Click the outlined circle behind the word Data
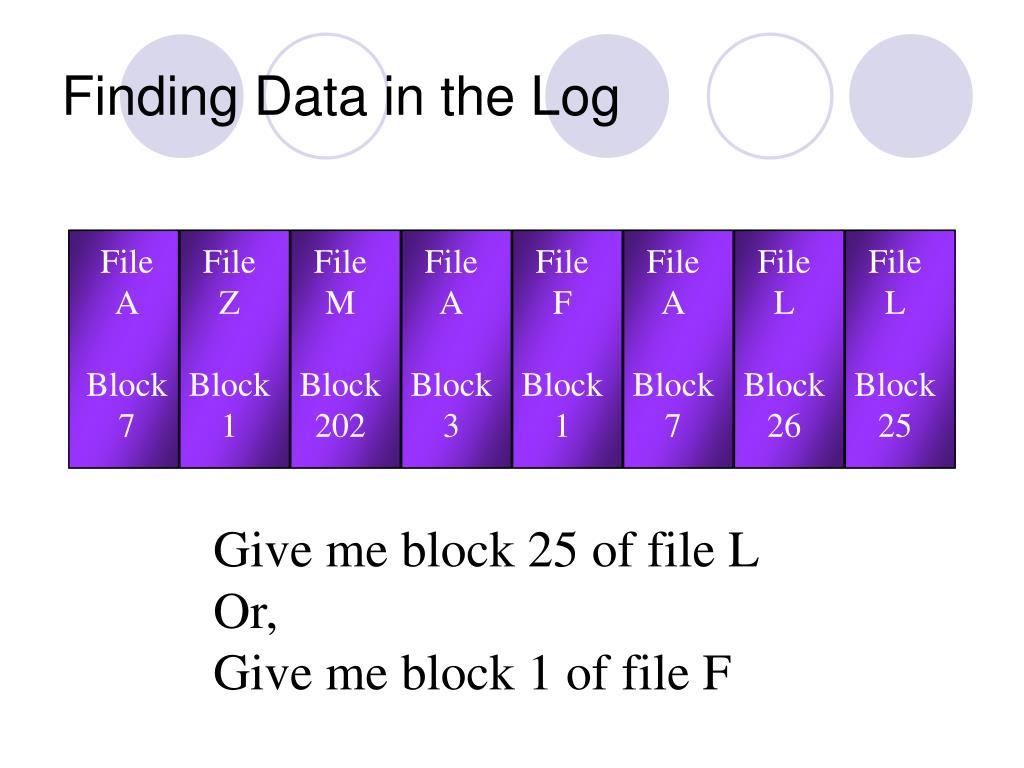Viewport: 1024px width, 768px height. coord(327,96)
